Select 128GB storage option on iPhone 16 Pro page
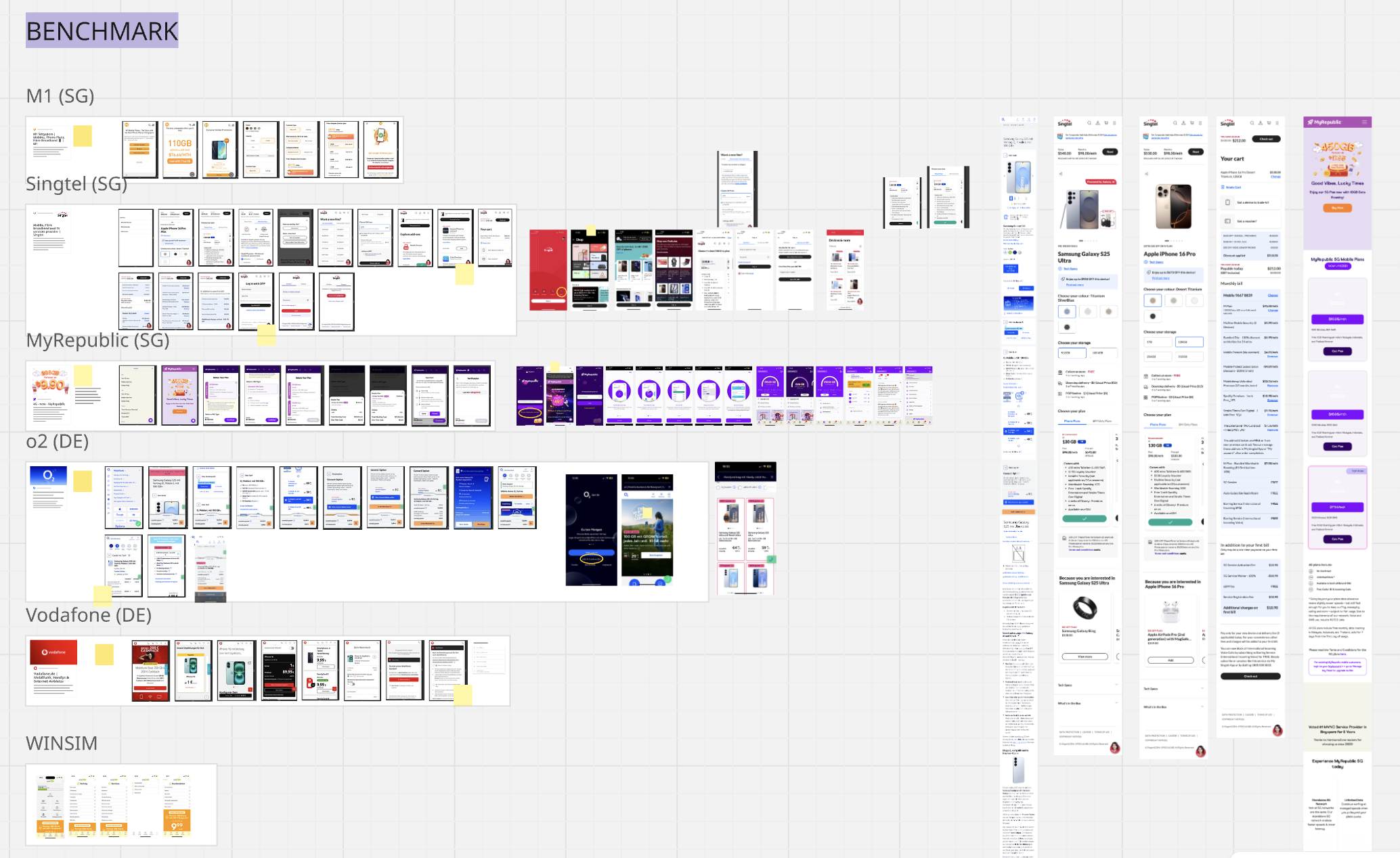1400x858 pixels. click(1189, 342)
